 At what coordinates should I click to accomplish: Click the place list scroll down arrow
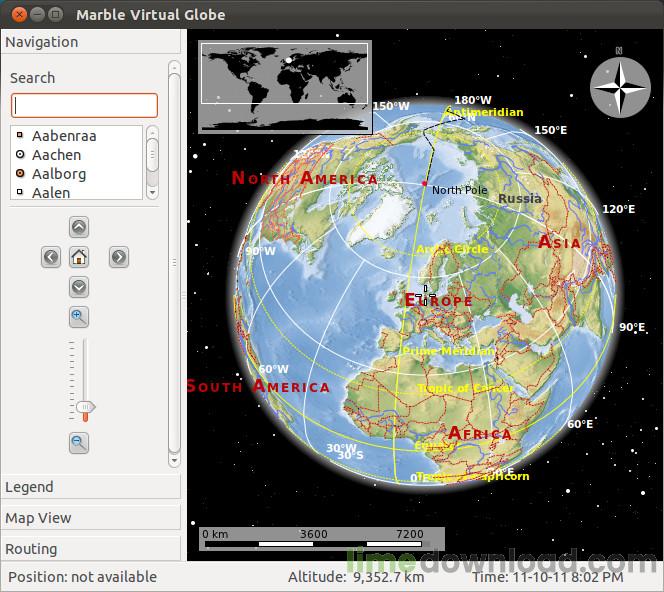coord(153,191)
